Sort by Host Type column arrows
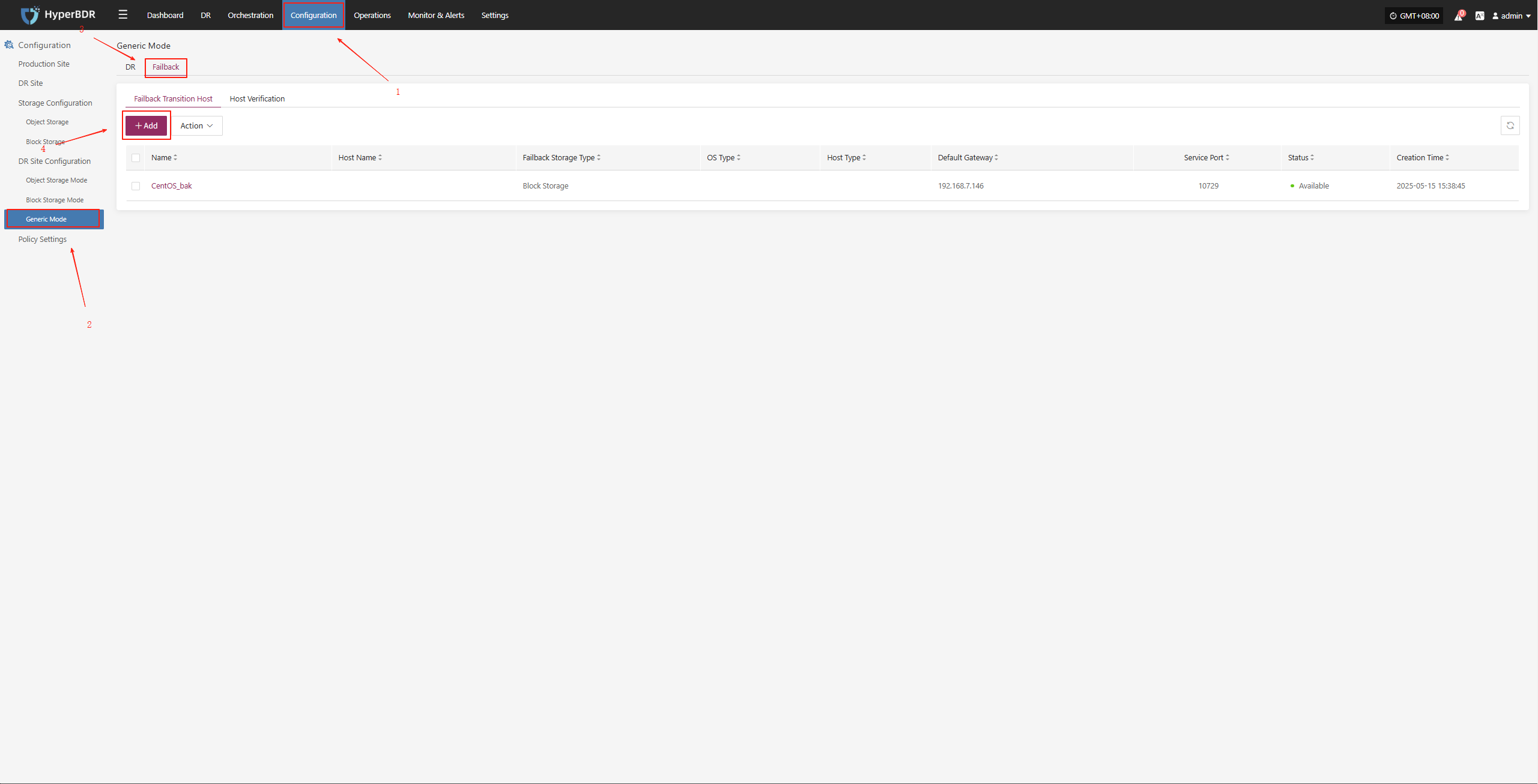The width and height of the screenshot is (1538, 784). click(x=864, y=158)
